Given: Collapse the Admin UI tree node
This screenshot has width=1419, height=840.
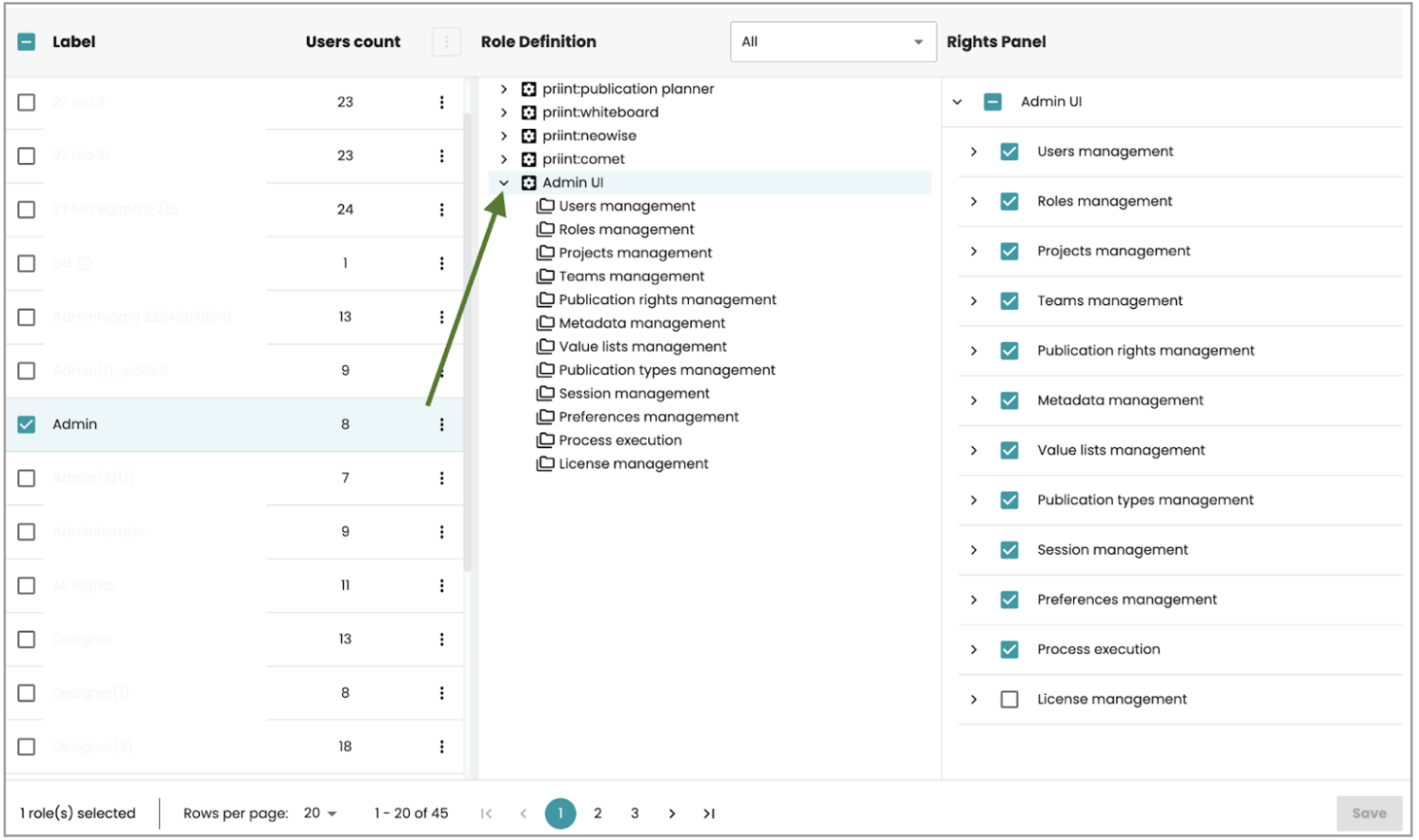Looking at the screenshot, I should [504, 183].
